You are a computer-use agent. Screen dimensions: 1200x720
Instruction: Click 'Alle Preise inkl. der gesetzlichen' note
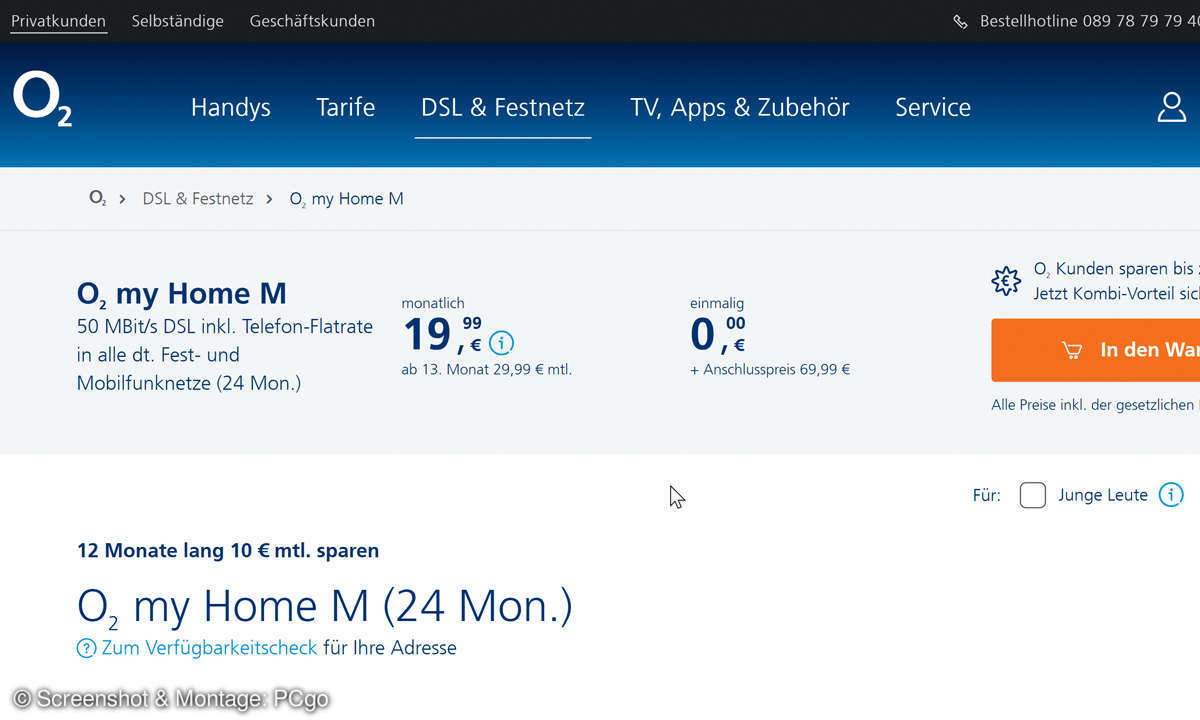pyautogui.click(x=1095, y=405)
